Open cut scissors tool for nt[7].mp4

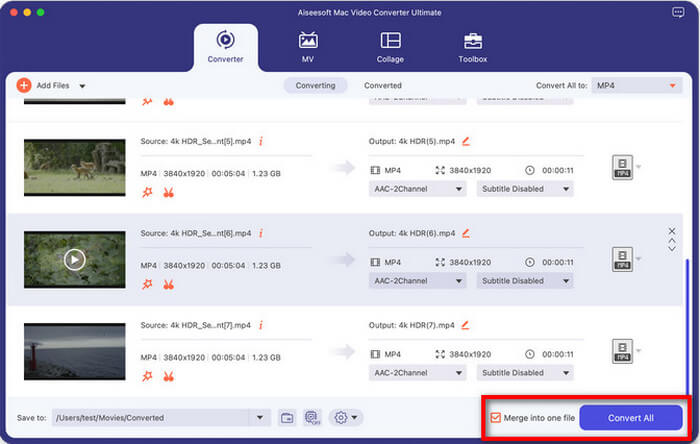coord(168,376)
